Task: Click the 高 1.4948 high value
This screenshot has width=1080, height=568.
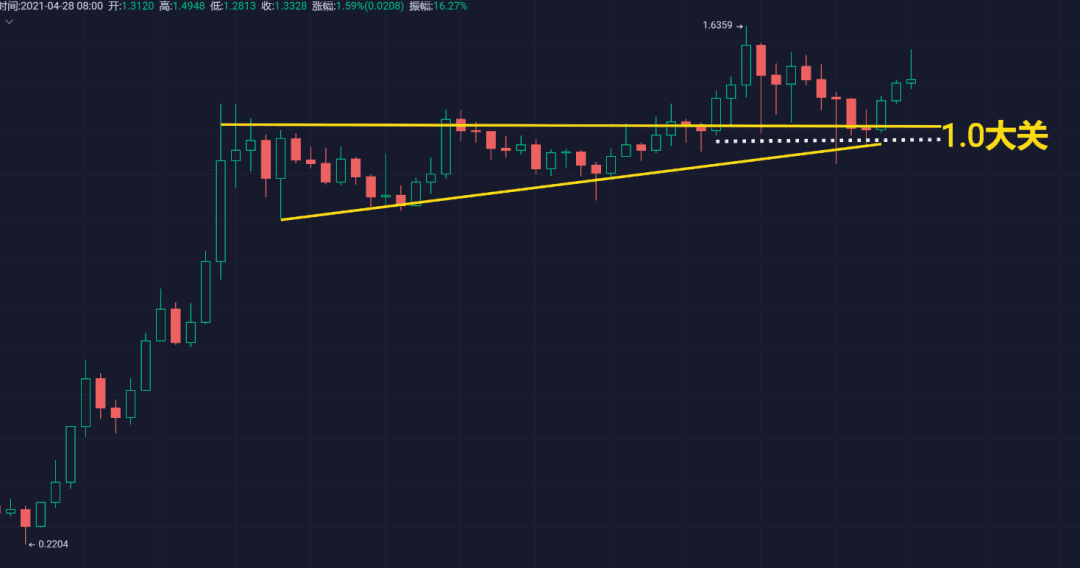Action: click(x=182, y=6)
